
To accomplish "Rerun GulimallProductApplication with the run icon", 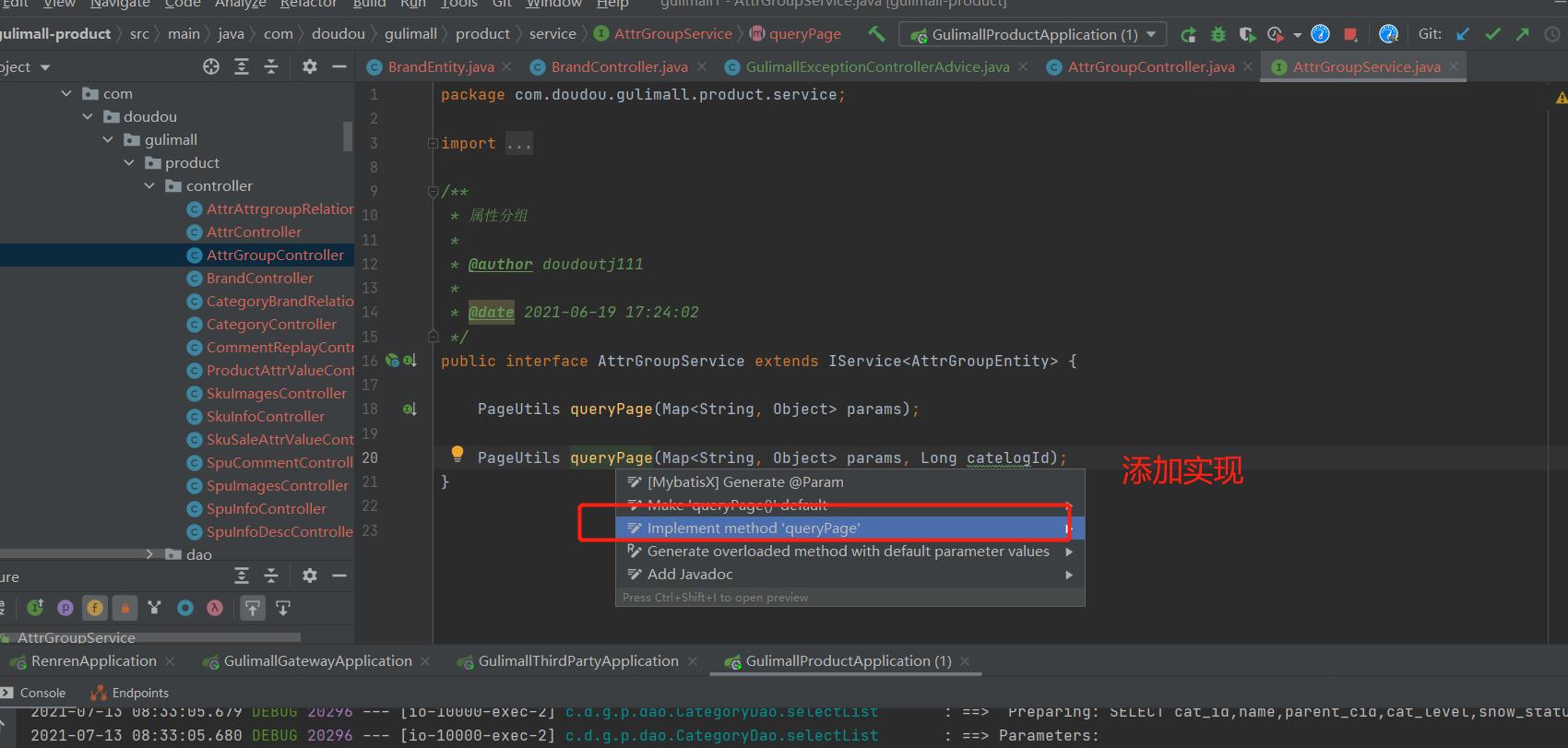I will tap(1188, 34).
